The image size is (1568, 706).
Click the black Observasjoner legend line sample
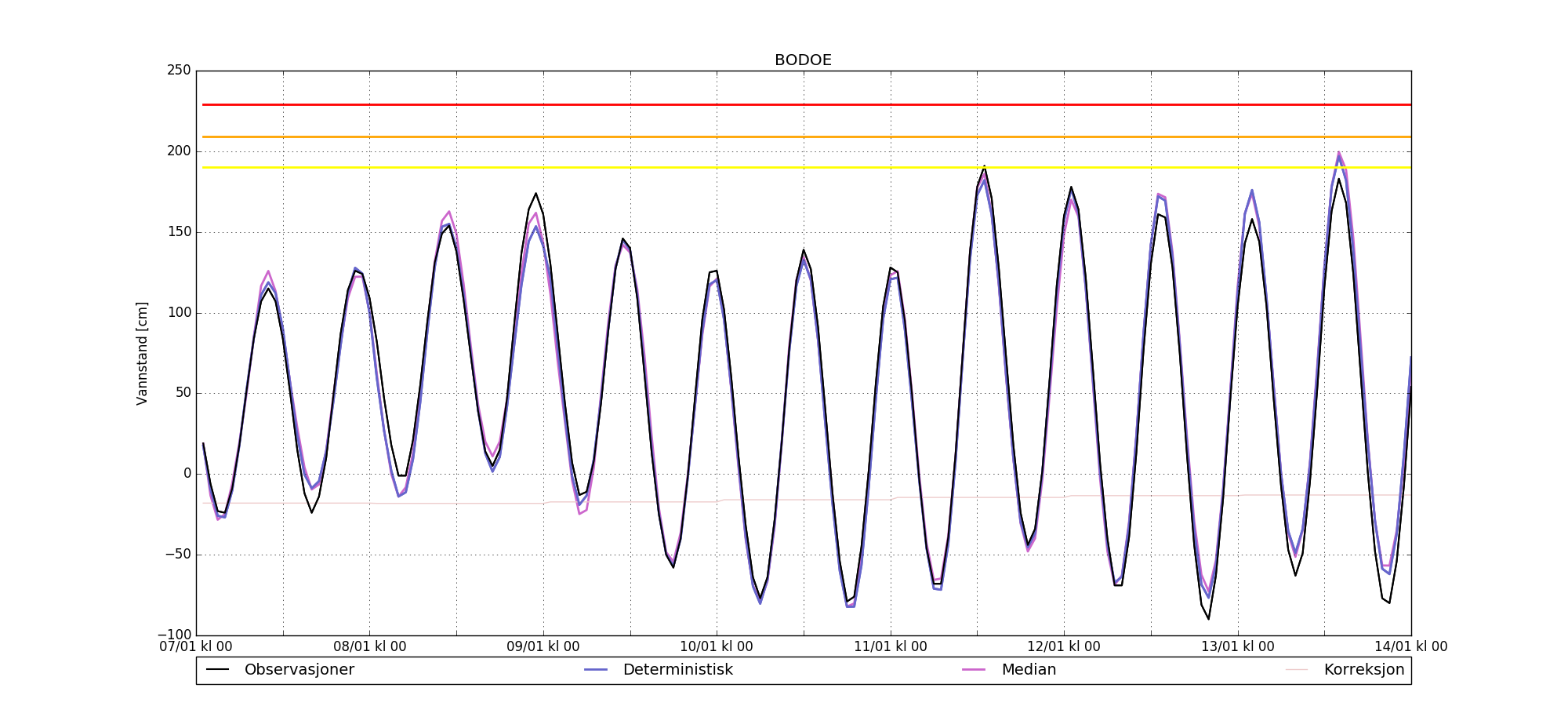click(217, 670)
